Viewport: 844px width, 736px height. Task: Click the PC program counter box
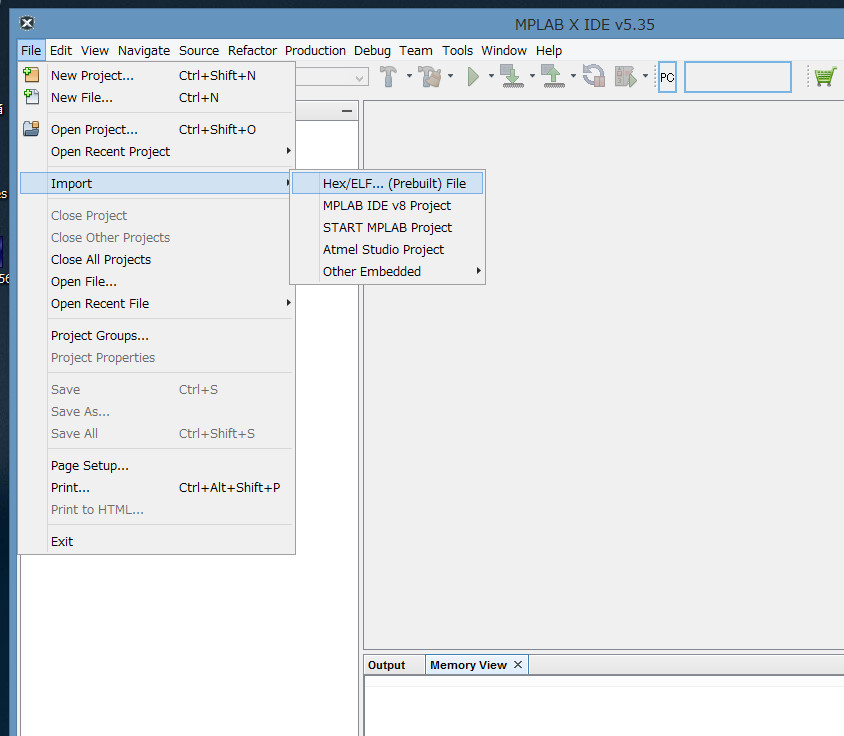click(x=667, y=78)
